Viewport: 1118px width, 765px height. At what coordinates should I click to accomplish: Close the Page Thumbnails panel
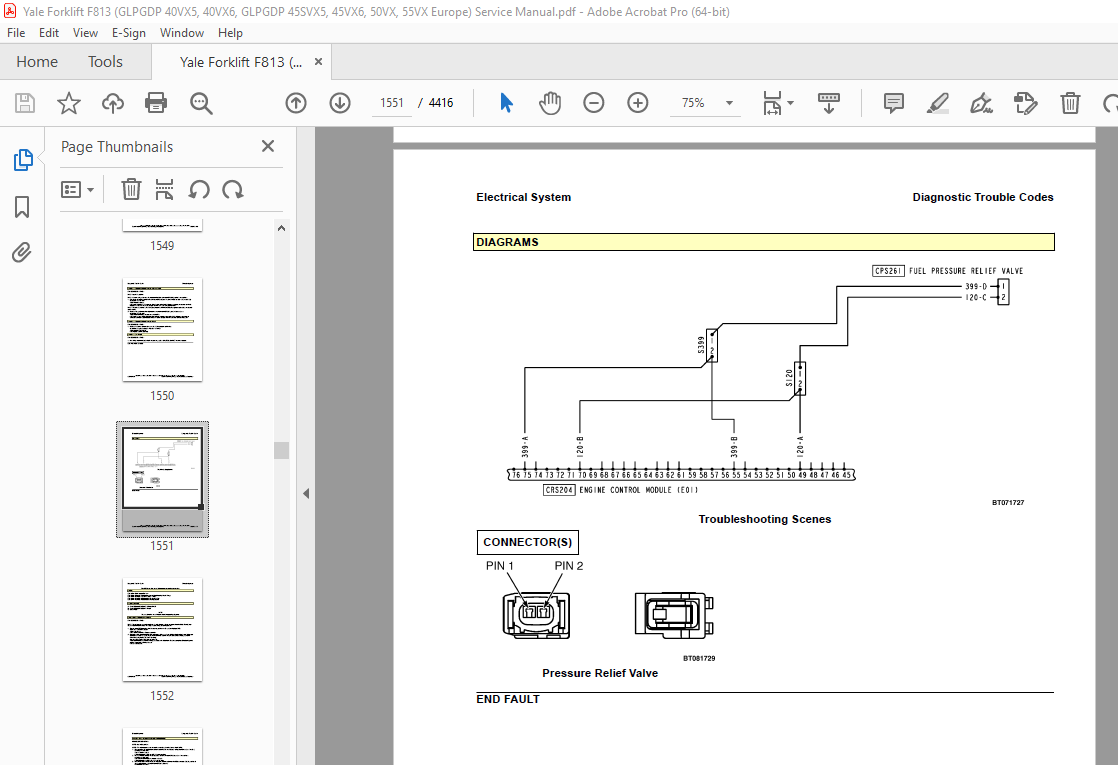(x=268, y=146)
